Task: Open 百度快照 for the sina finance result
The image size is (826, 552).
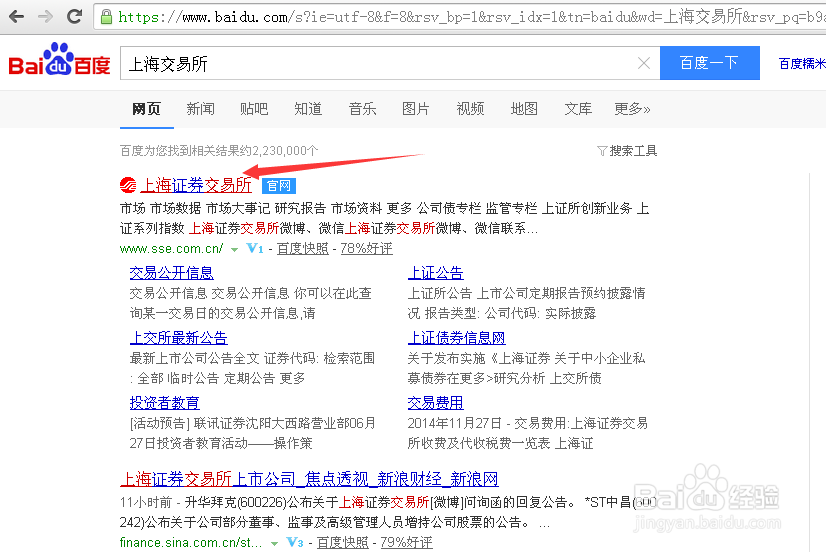Action: point(343,543)
